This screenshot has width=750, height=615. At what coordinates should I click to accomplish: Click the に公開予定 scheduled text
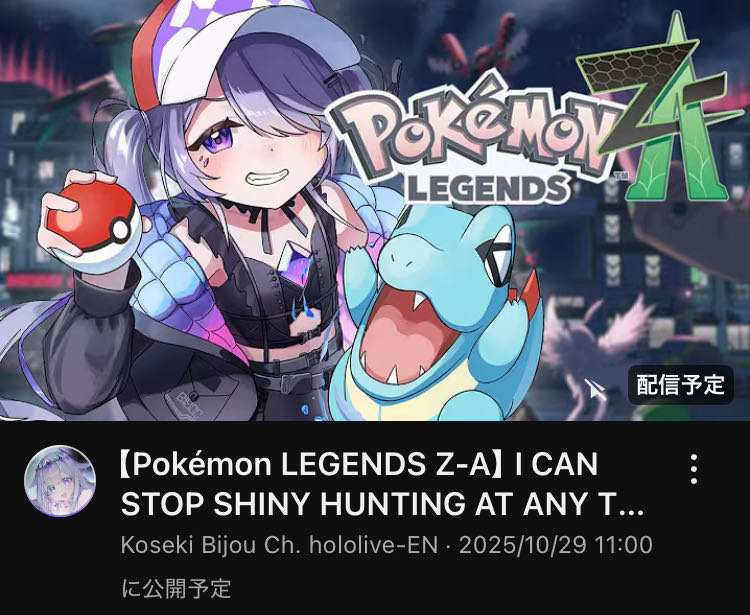(x=176, y=588)
